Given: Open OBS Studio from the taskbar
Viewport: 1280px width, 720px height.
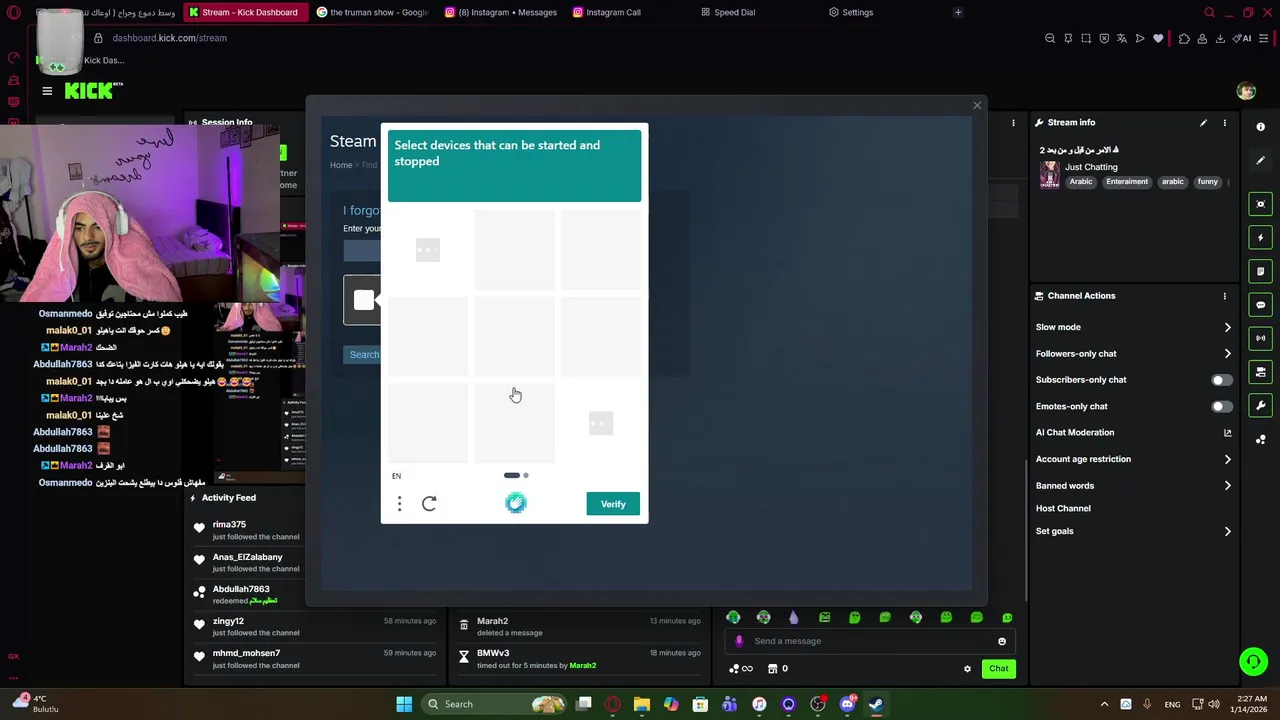Looking at the screenshot, I should [818, 704].
